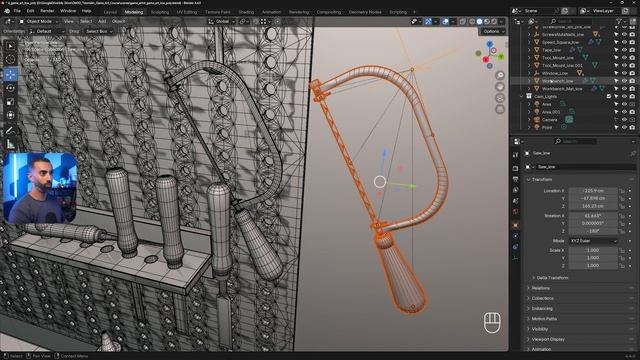The width and height of the screenshot is (640, 360).
Task: Select the Rotate tool
Action: coord(11,88)
